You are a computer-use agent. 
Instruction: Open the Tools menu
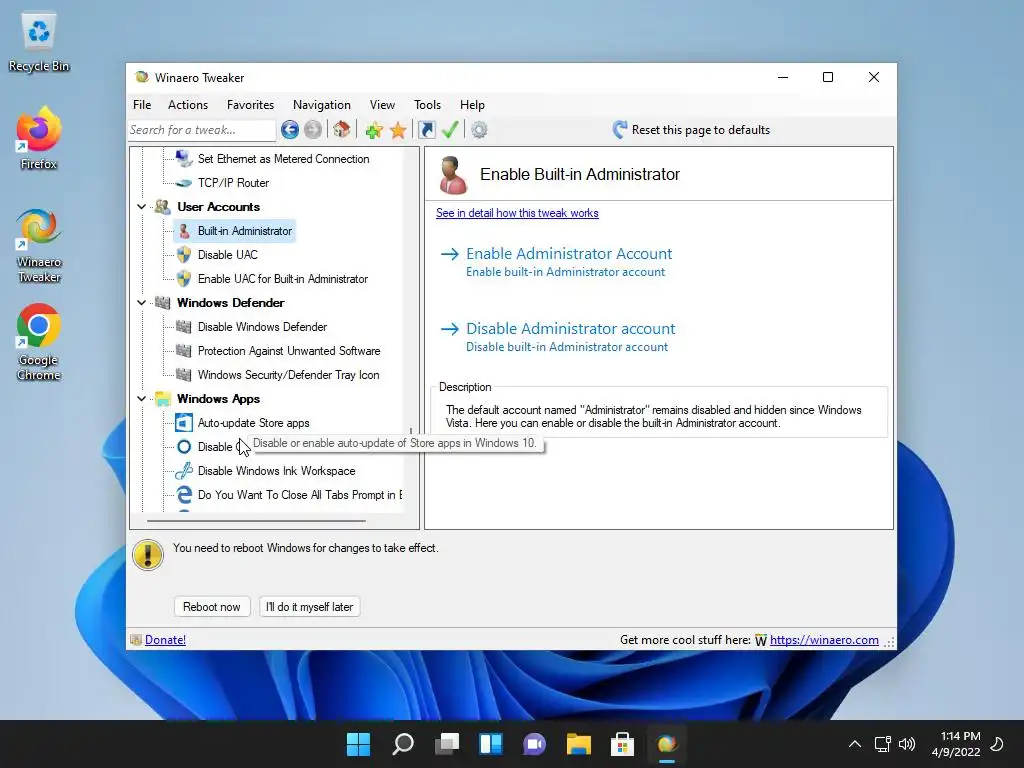[427, 104]
